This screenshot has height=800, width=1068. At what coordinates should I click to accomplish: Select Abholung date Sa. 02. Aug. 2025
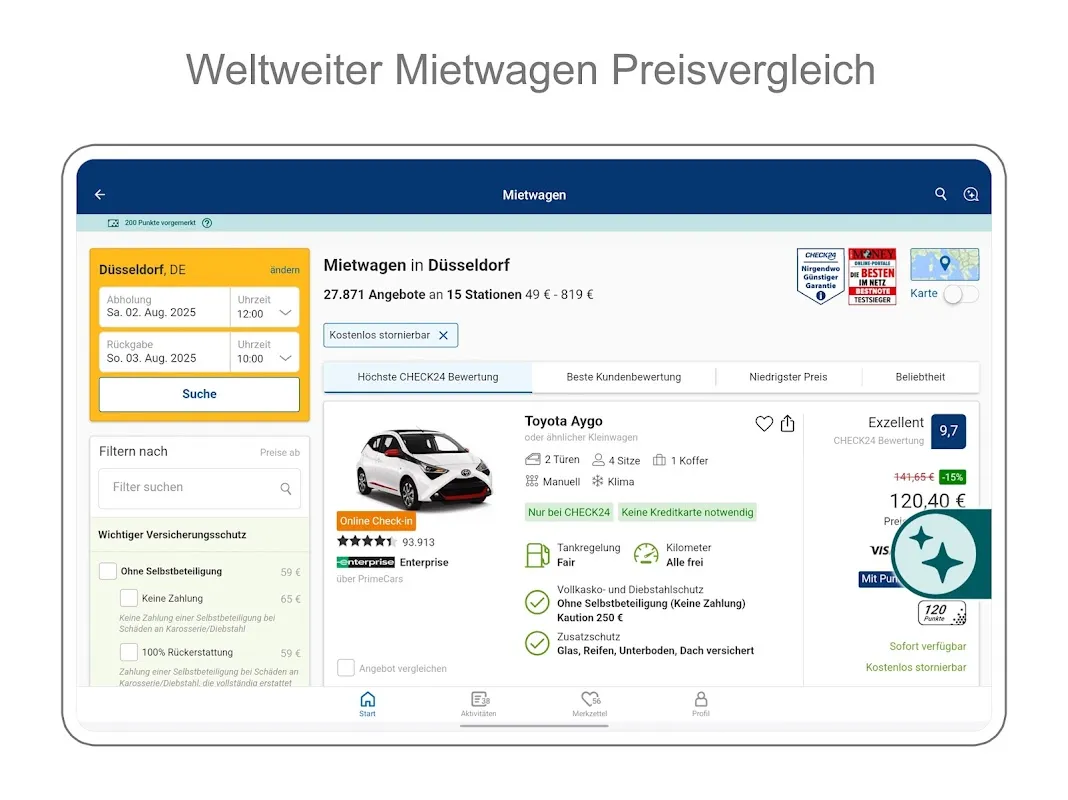coord(164,307)
